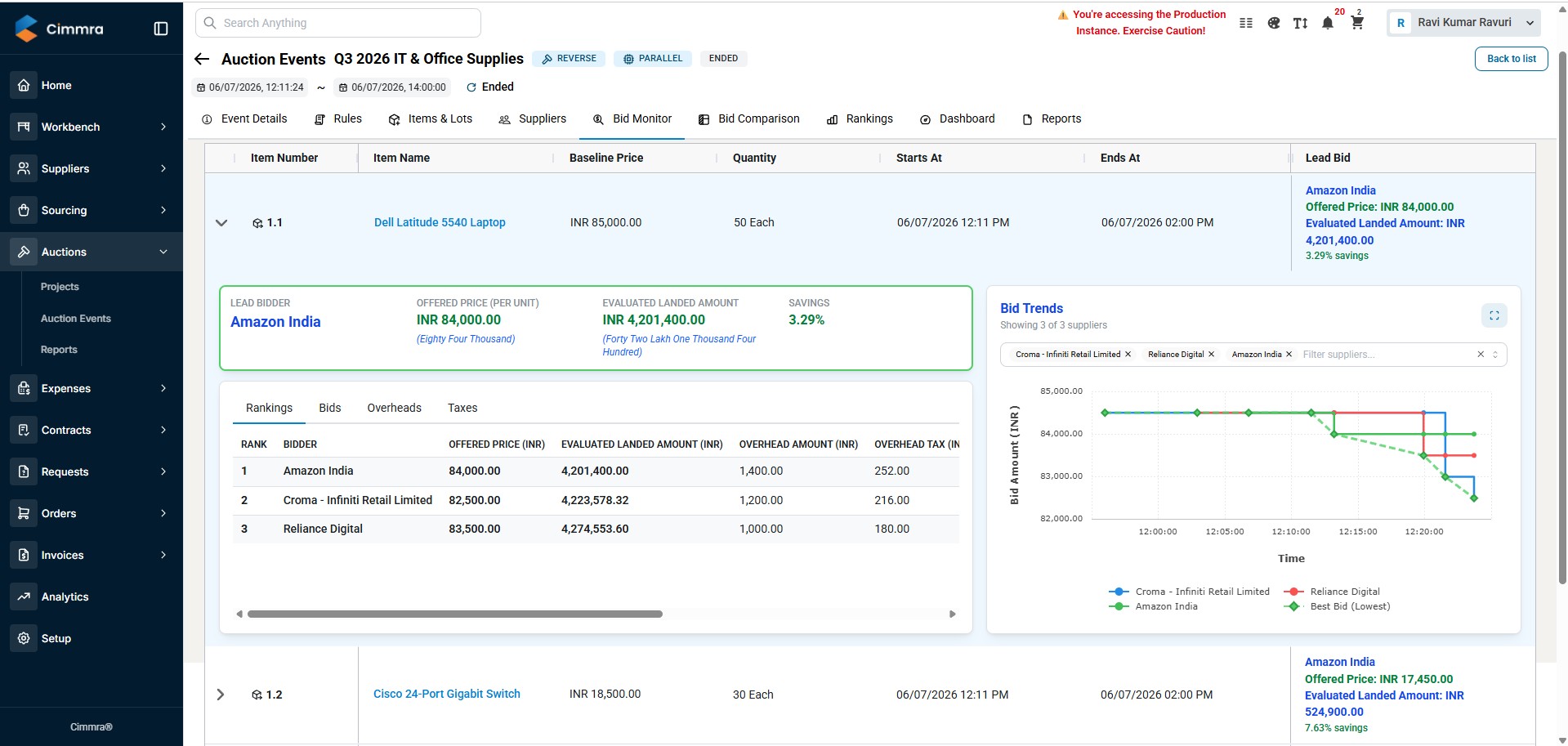The width and height of the screenshot is (1568, 746).
Task: Open the Rules tab
Action: (x=338, y=119)
